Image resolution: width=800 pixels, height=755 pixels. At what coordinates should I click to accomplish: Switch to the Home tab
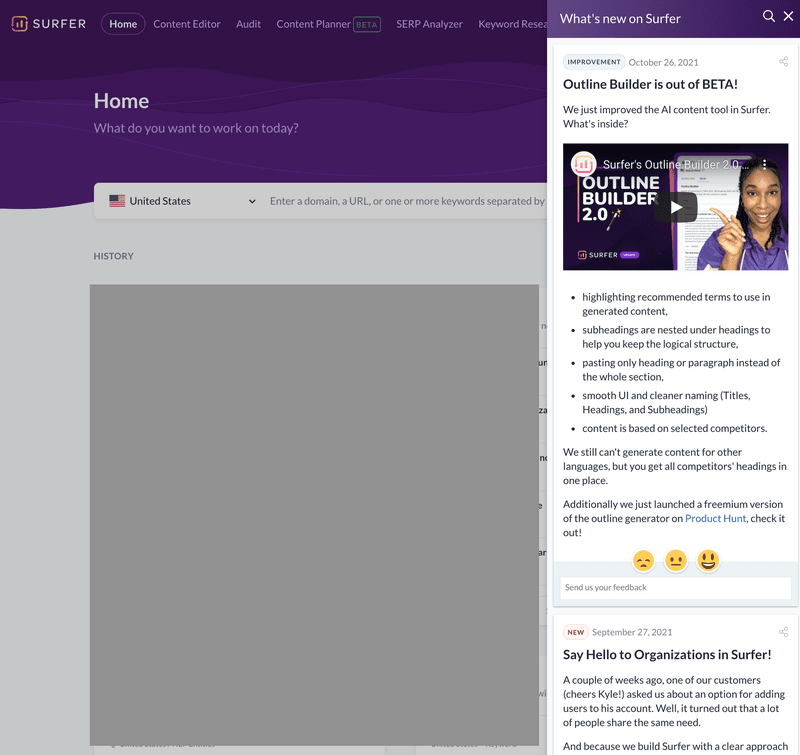[x=123, y=24]
